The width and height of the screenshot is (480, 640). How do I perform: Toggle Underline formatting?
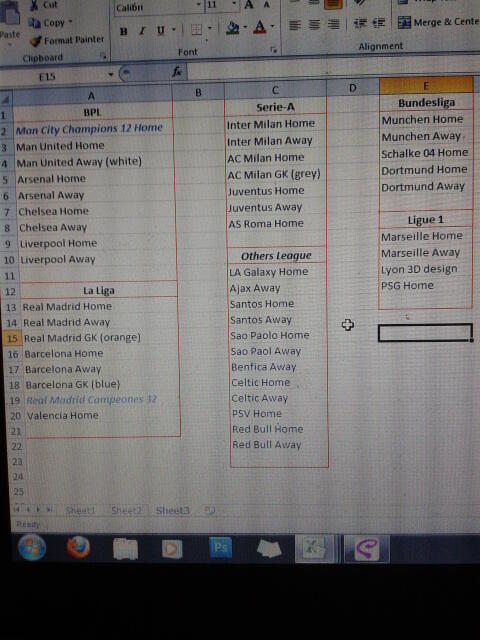pos(160,30)
